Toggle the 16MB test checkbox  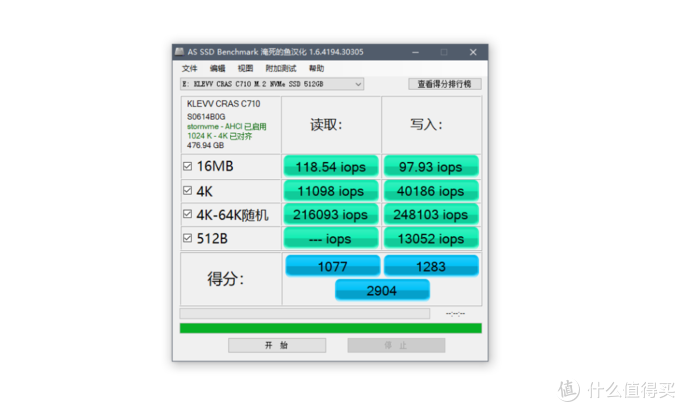[187, 167]
